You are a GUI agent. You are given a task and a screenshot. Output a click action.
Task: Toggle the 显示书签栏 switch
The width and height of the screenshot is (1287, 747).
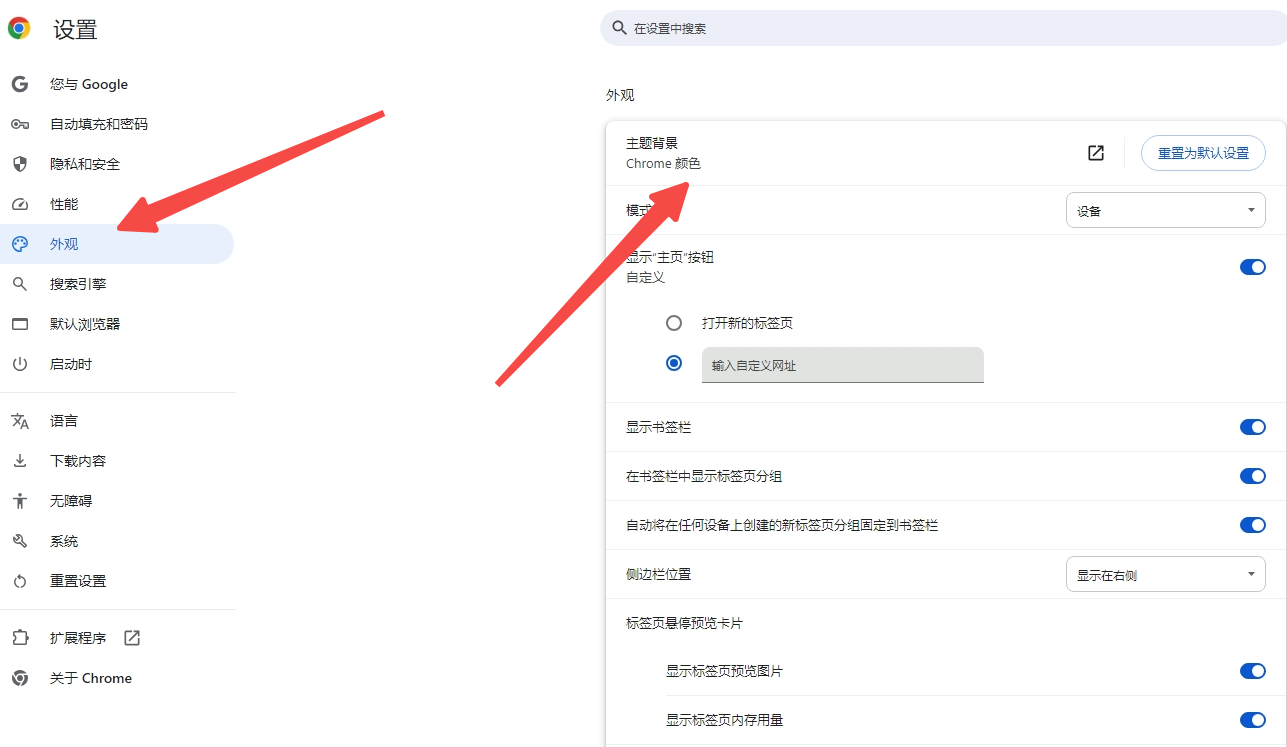coord(1253,427)
